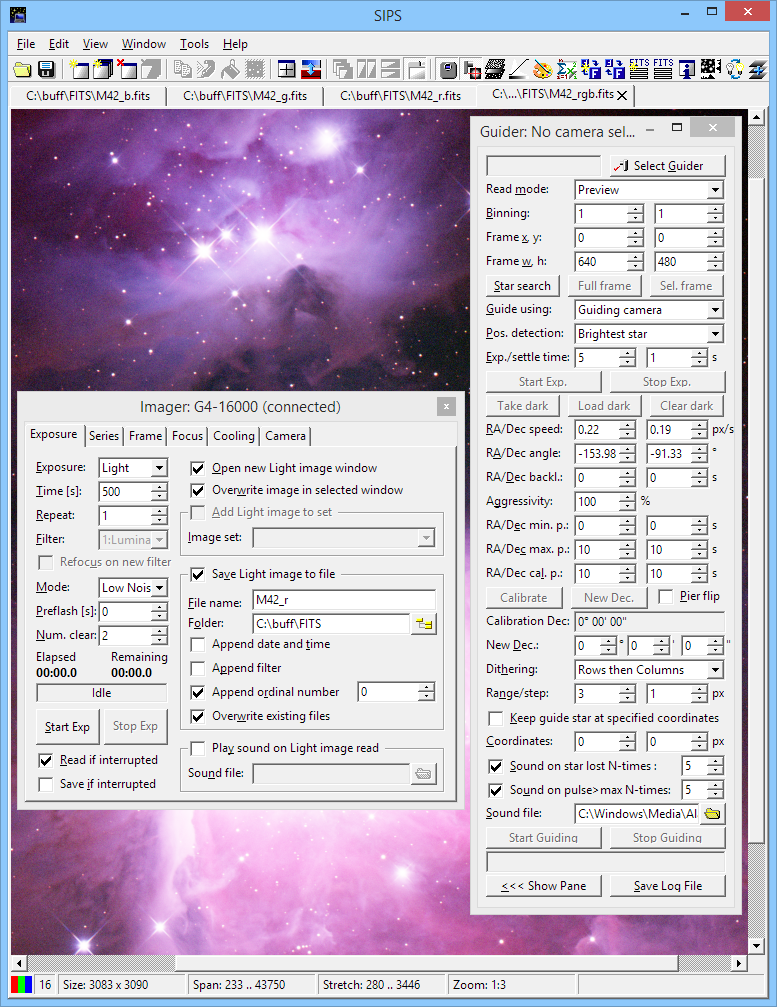The image size is (777, 1007).
Task: Click the open file folder icon
Action: tap(23, 69)
